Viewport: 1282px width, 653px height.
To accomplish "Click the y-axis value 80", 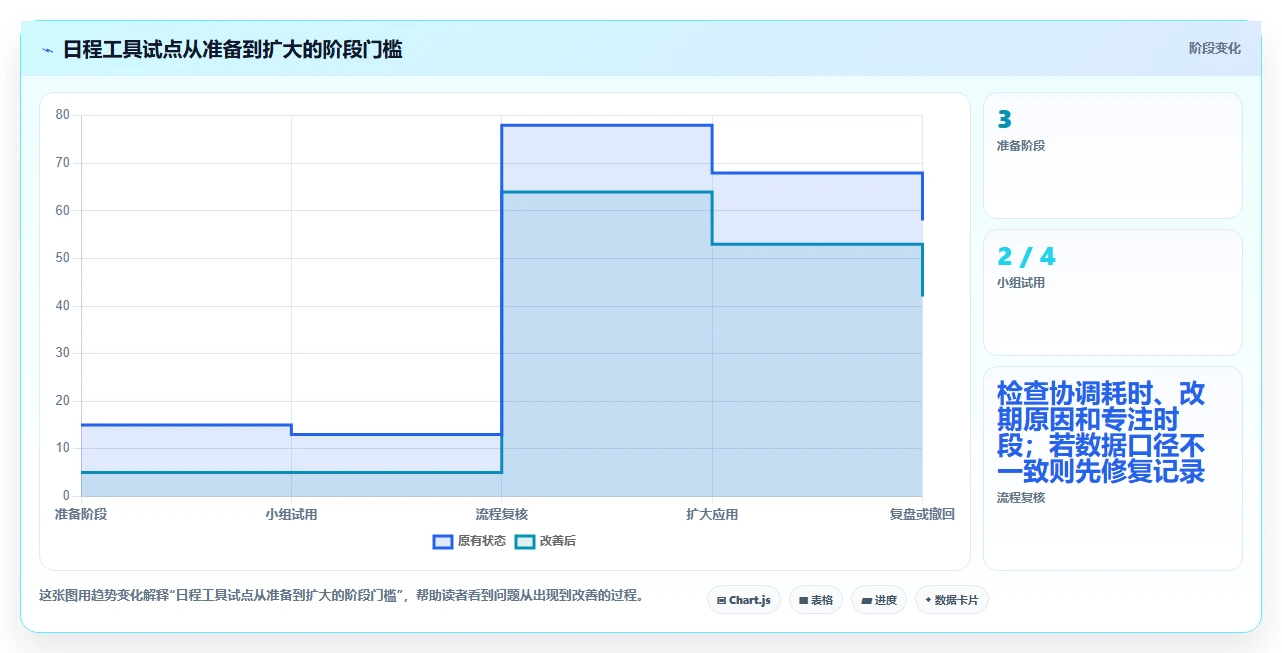I will tap(63, 115).
